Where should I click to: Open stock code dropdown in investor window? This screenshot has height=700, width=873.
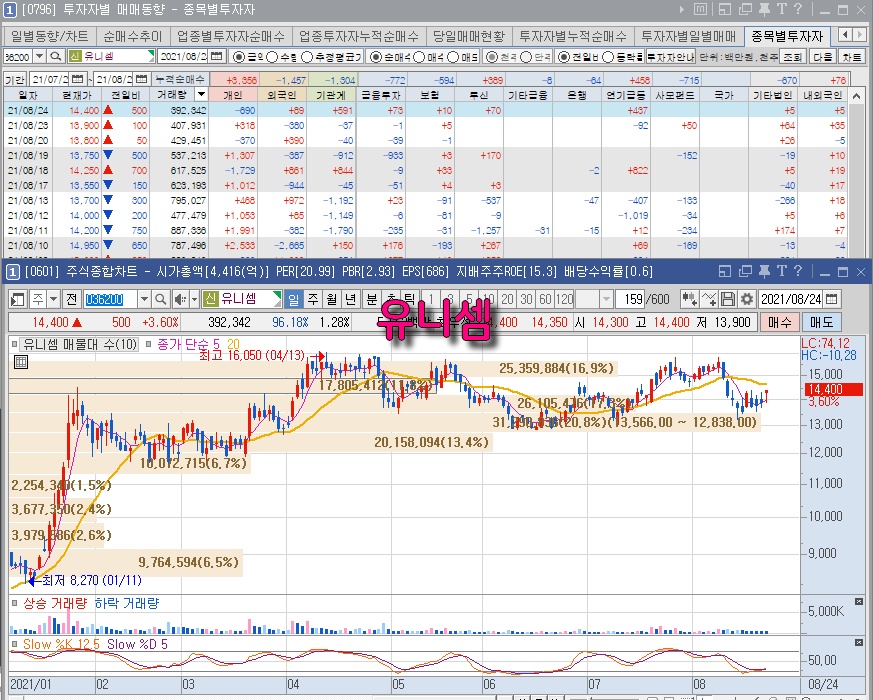[40, 57]
